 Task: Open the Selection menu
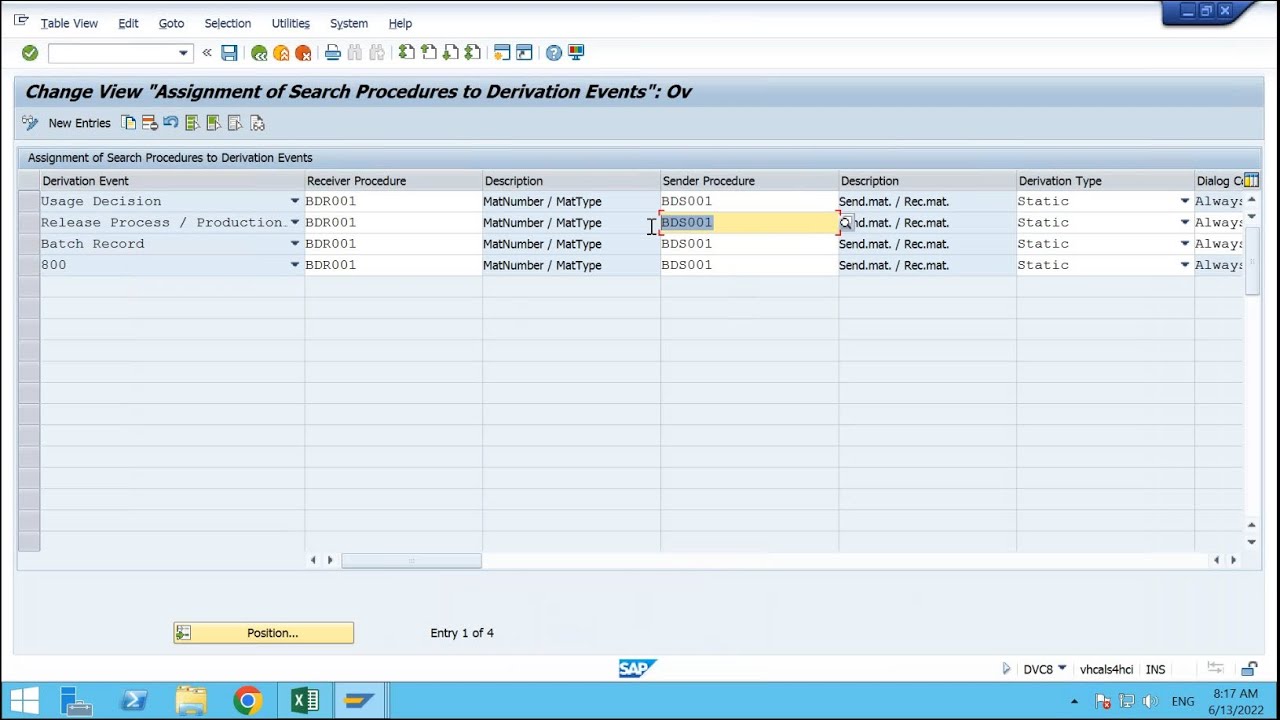pos(227,23)
